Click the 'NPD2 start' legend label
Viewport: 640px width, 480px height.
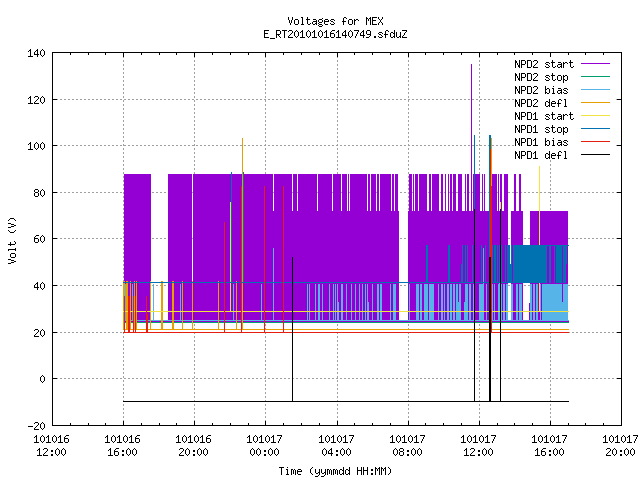point(544,64)
